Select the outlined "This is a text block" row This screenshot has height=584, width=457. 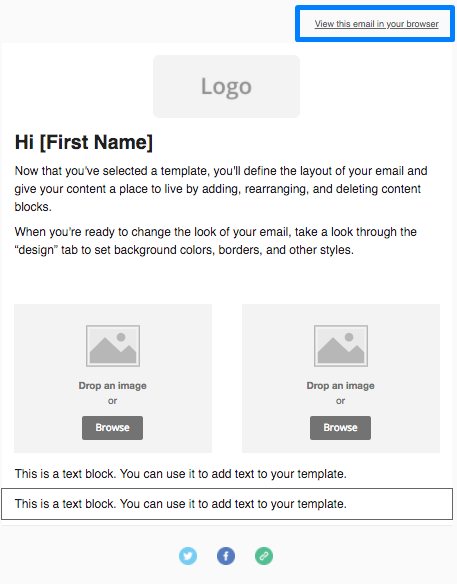pyautogui.click(x=227, y=504)
